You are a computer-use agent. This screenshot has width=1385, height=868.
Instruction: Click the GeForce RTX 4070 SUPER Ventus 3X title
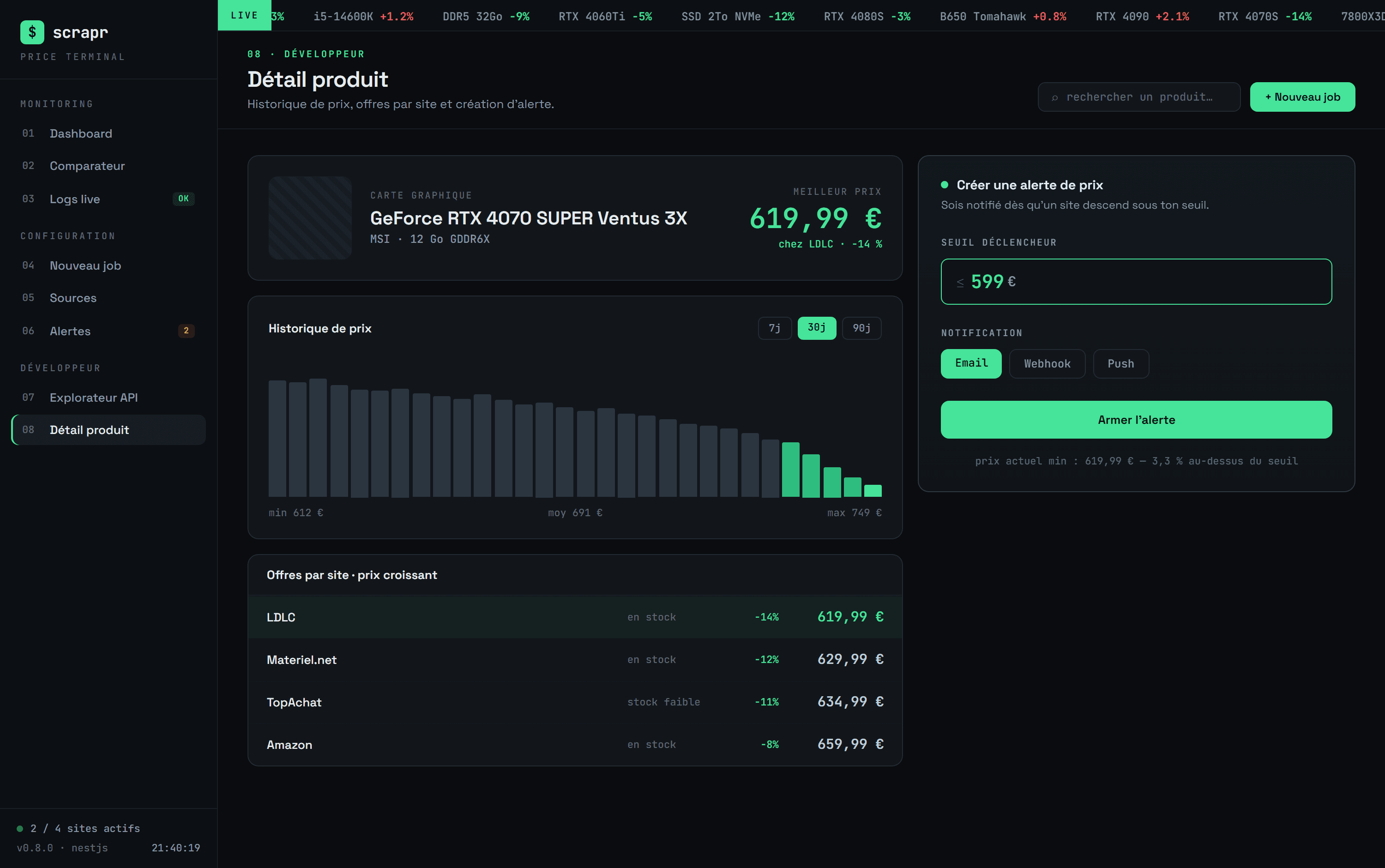[529, 218]
